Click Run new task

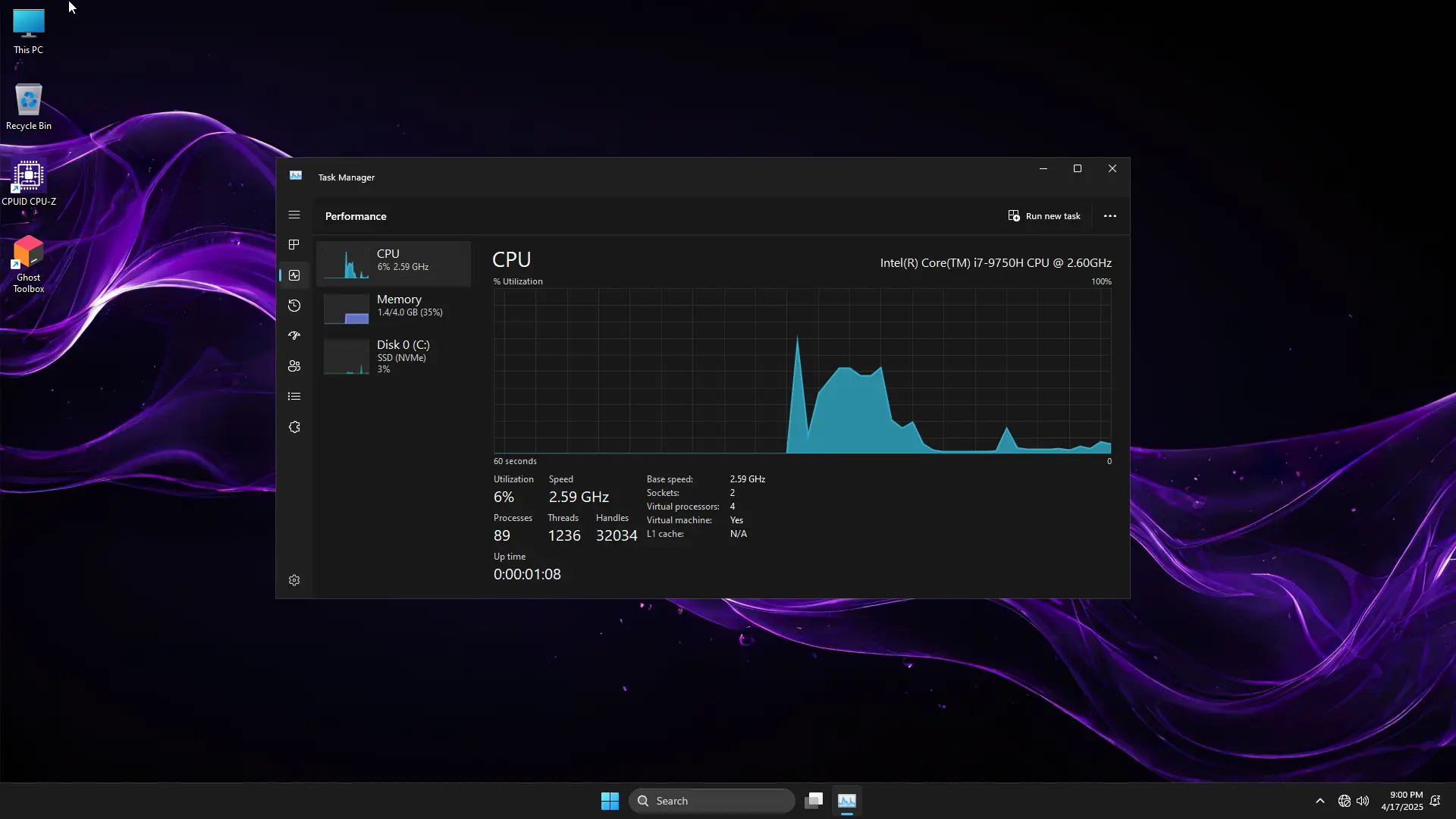pyautogui.click(x=1045, y=216)
